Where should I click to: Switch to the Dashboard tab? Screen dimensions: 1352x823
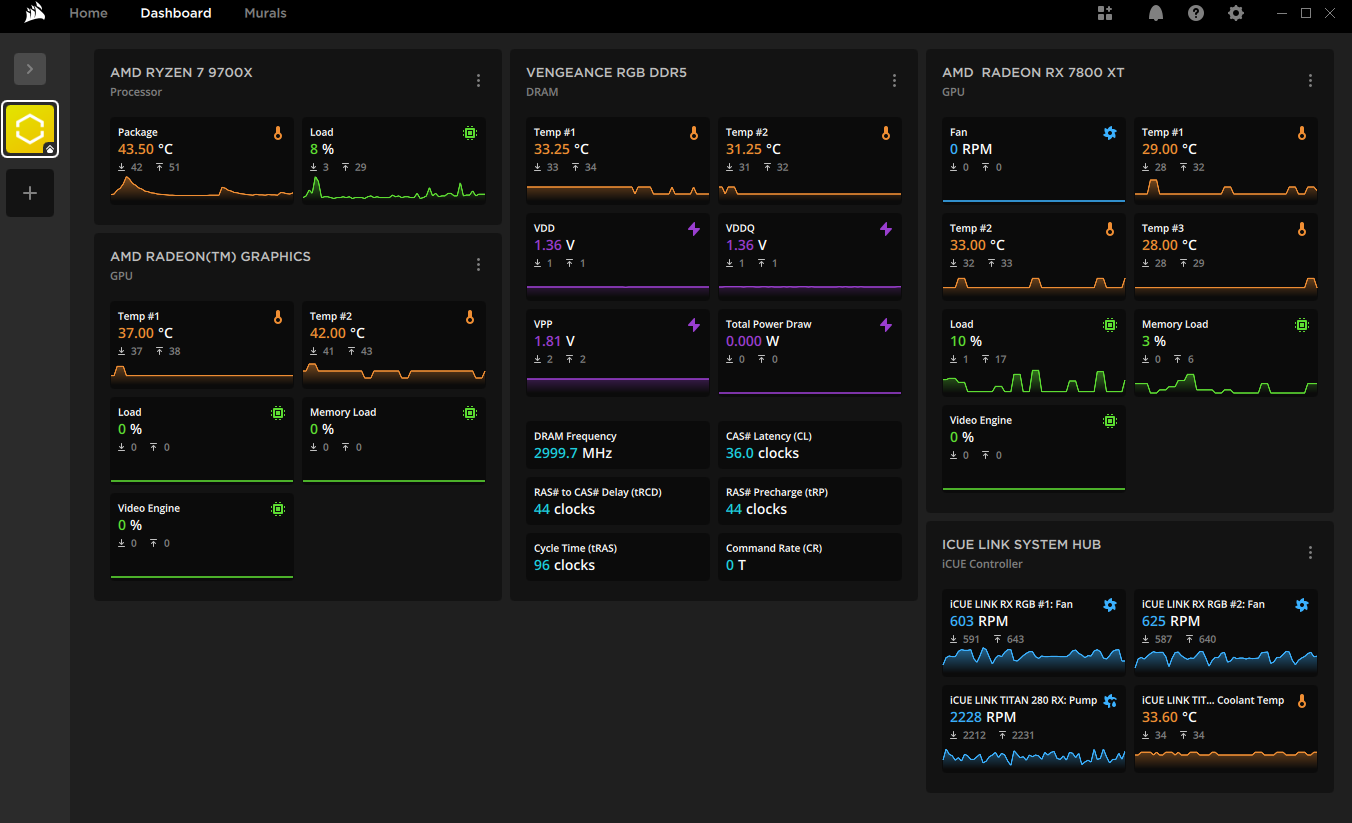click(176, 13)
